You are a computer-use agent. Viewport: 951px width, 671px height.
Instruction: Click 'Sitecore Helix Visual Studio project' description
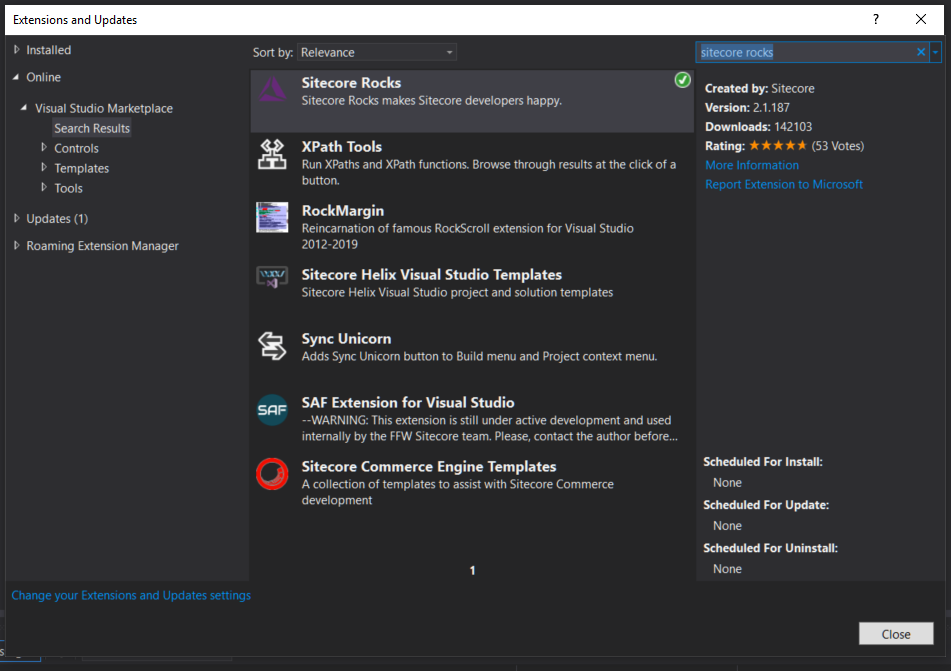[457, 292]
